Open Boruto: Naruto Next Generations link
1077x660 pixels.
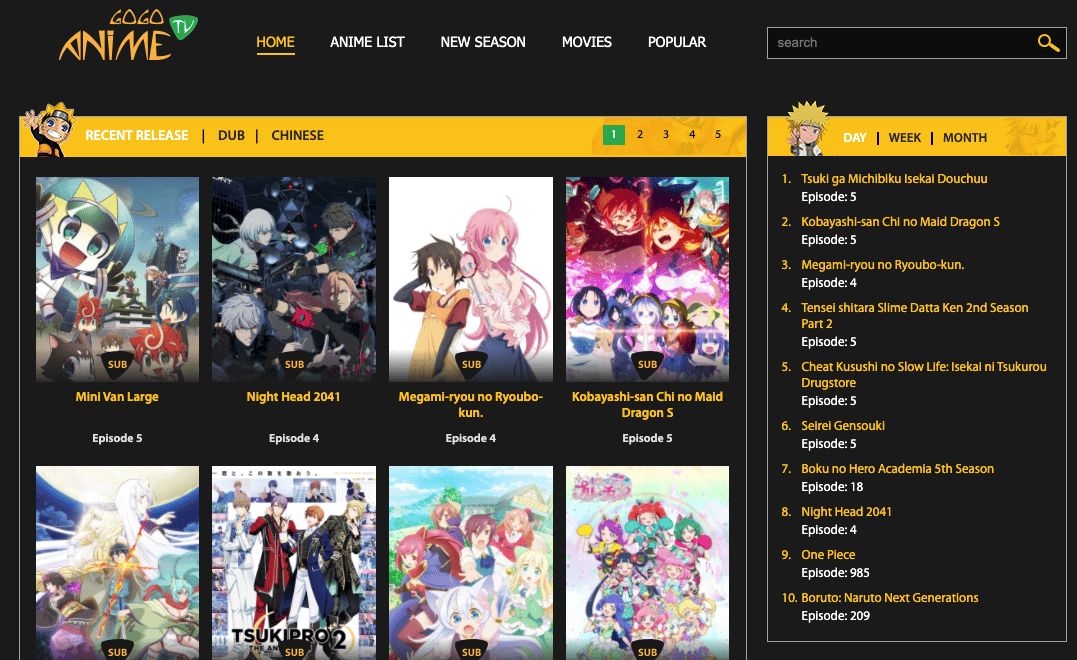[889, 598]
